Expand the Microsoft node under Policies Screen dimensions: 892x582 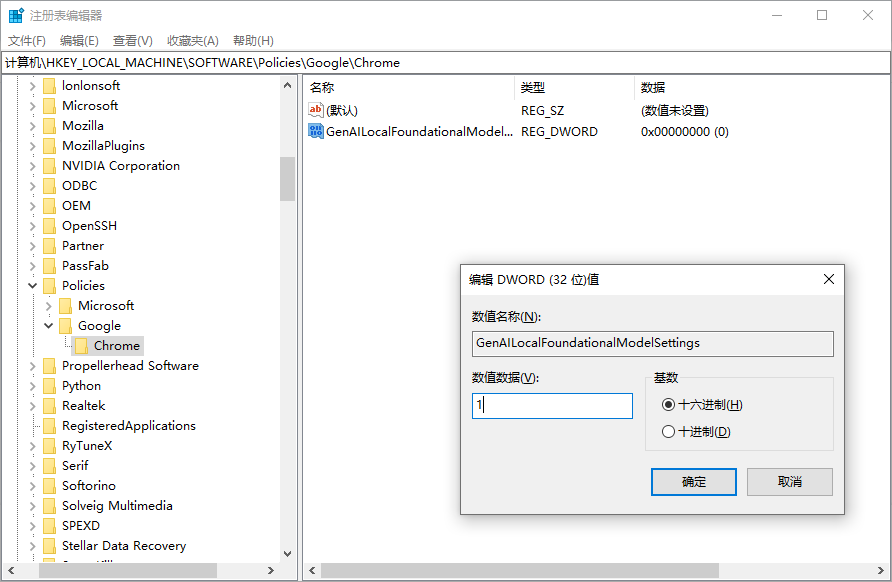pos(47,305)
